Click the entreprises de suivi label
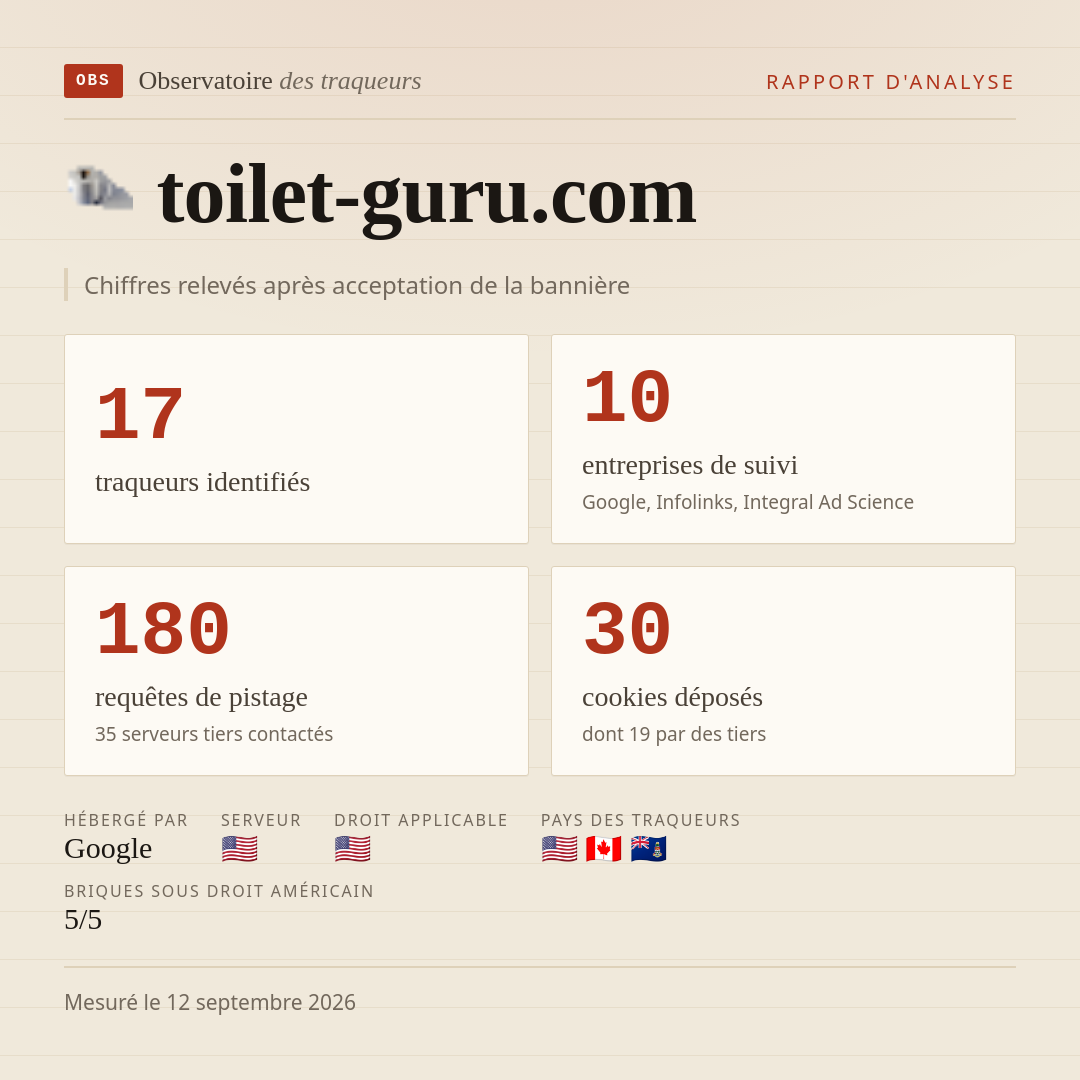Image resolution: width=1080 pixels, height=1080 pixels. (689, 465)
